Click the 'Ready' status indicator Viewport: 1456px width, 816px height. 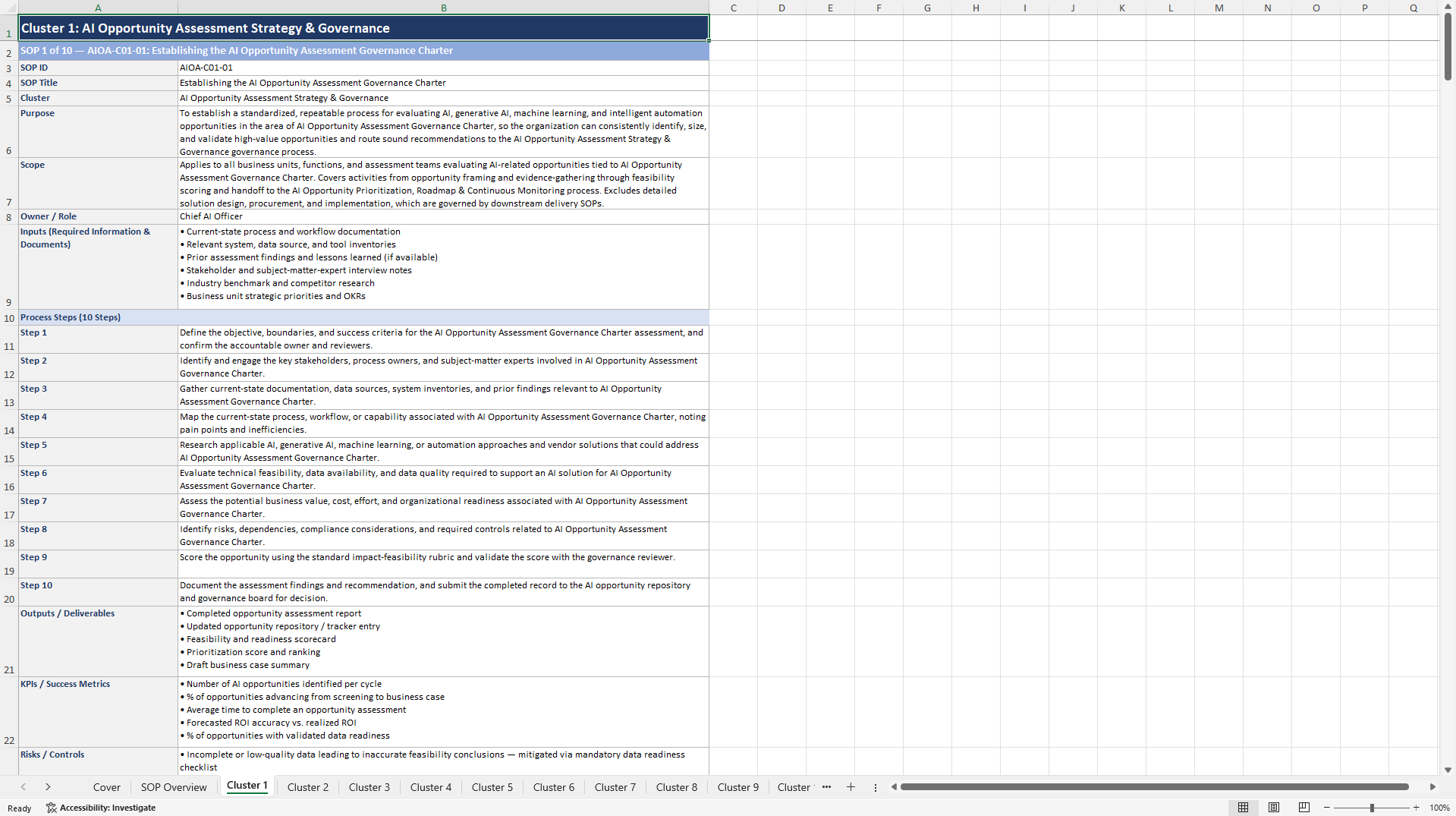(x=20, y=808)
